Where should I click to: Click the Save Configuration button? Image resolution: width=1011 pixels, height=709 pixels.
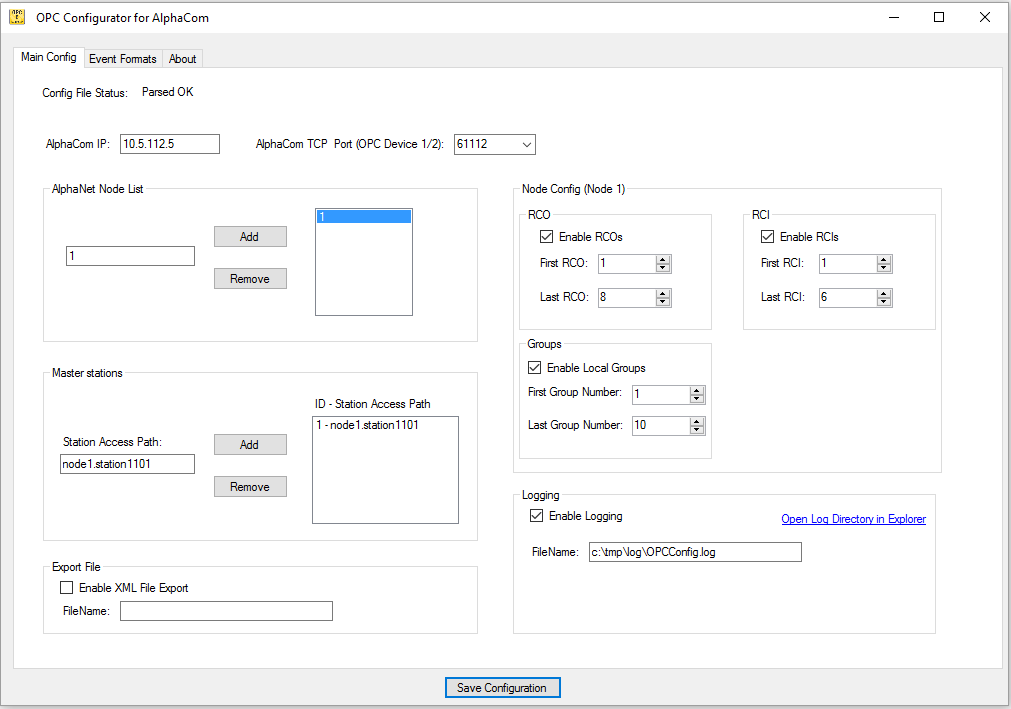tap(502, 688)
